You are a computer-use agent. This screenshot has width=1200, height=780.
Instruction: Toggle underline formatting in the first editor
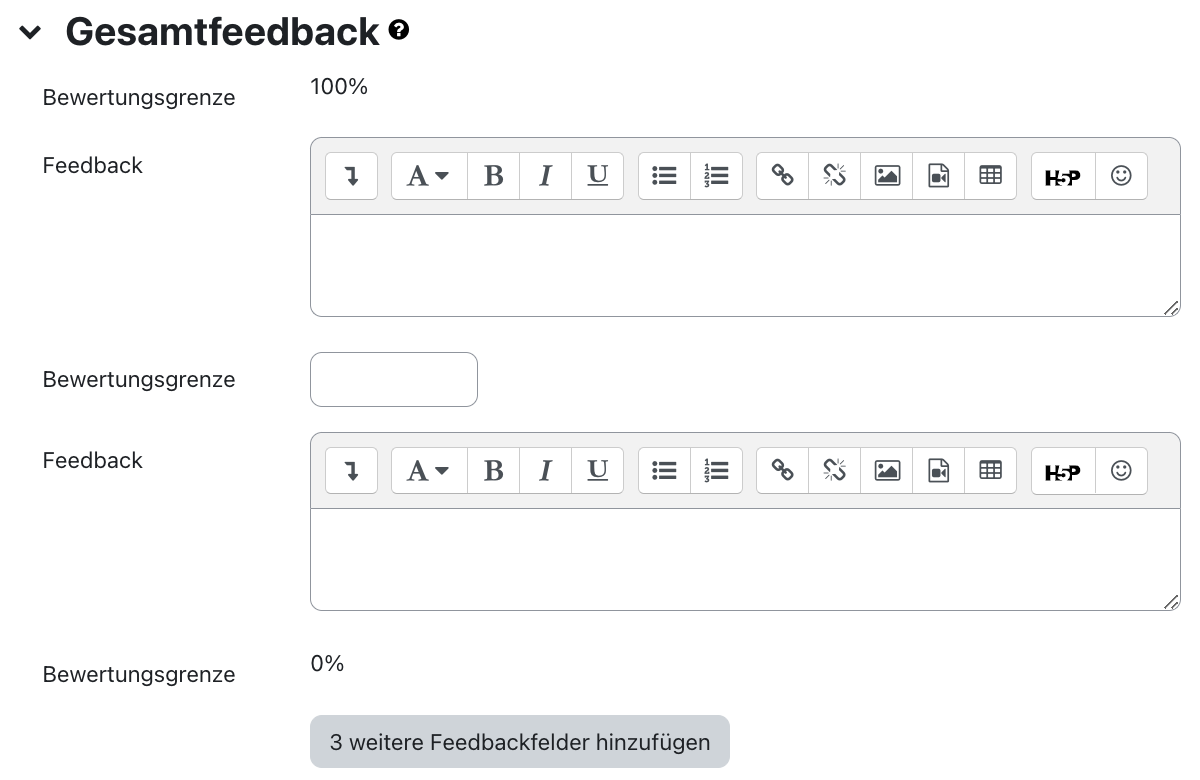pos(597,175)
